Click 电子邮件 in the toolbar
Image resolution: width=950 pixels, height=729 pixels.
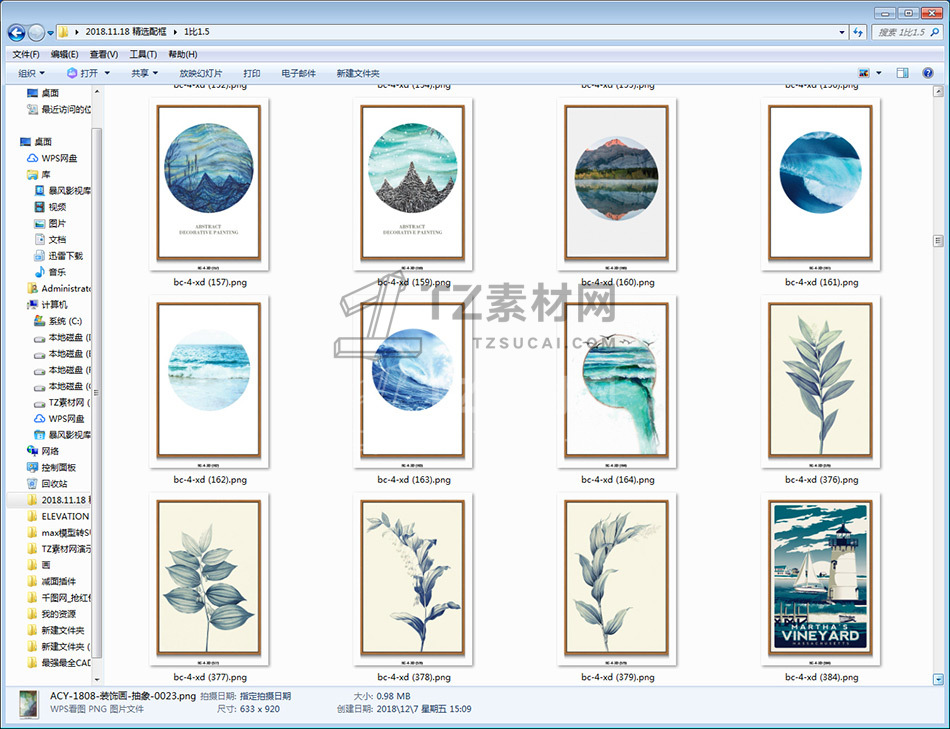click(x=298, y=73)
